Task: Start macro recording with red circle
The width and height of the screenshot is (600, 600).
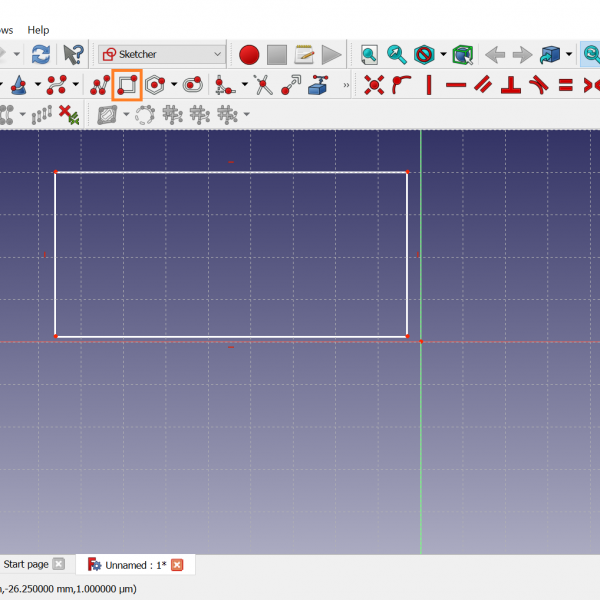Action: tap(249, 54)
